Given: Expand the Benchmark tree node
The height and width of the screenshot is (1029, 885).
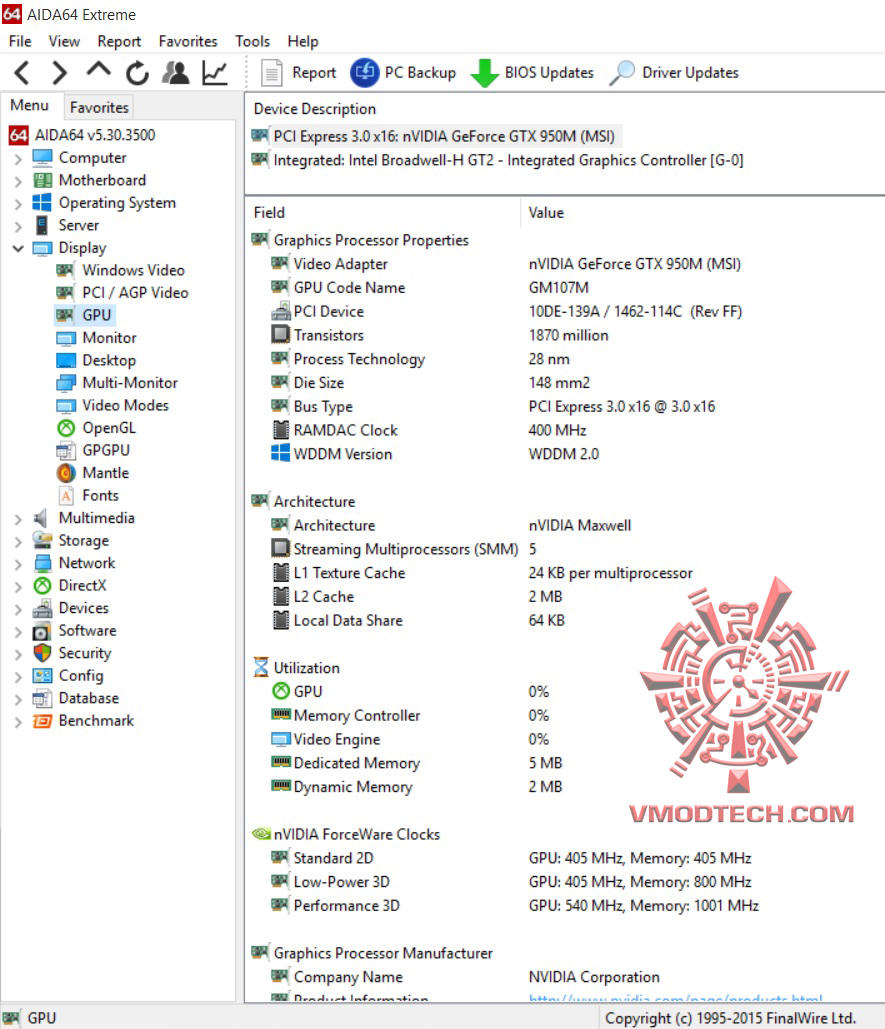Looking at the screenshot, I should [x=18, y=722].
